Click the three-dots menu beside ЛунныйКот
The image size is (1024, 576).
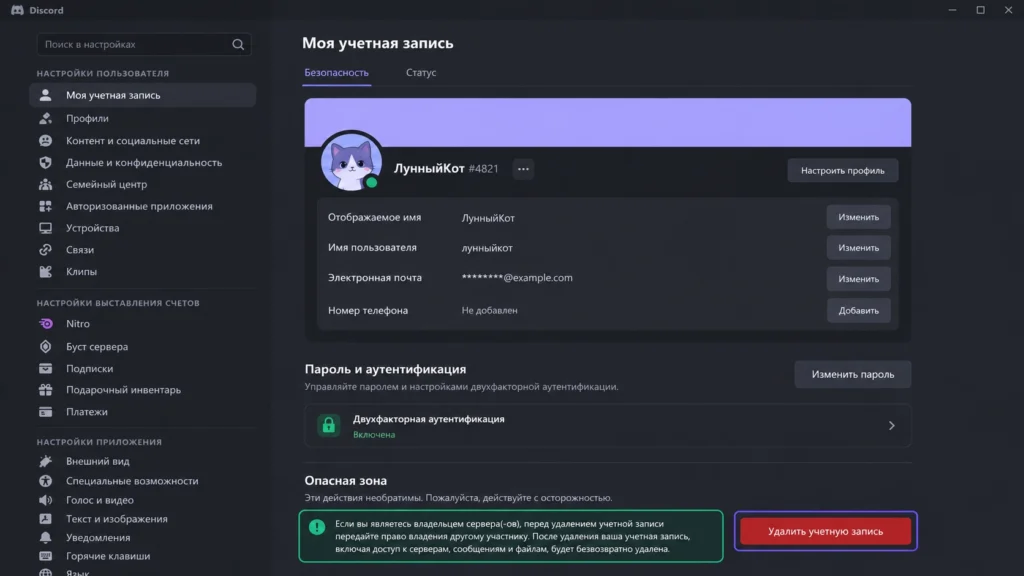click(x=523, y=169)
